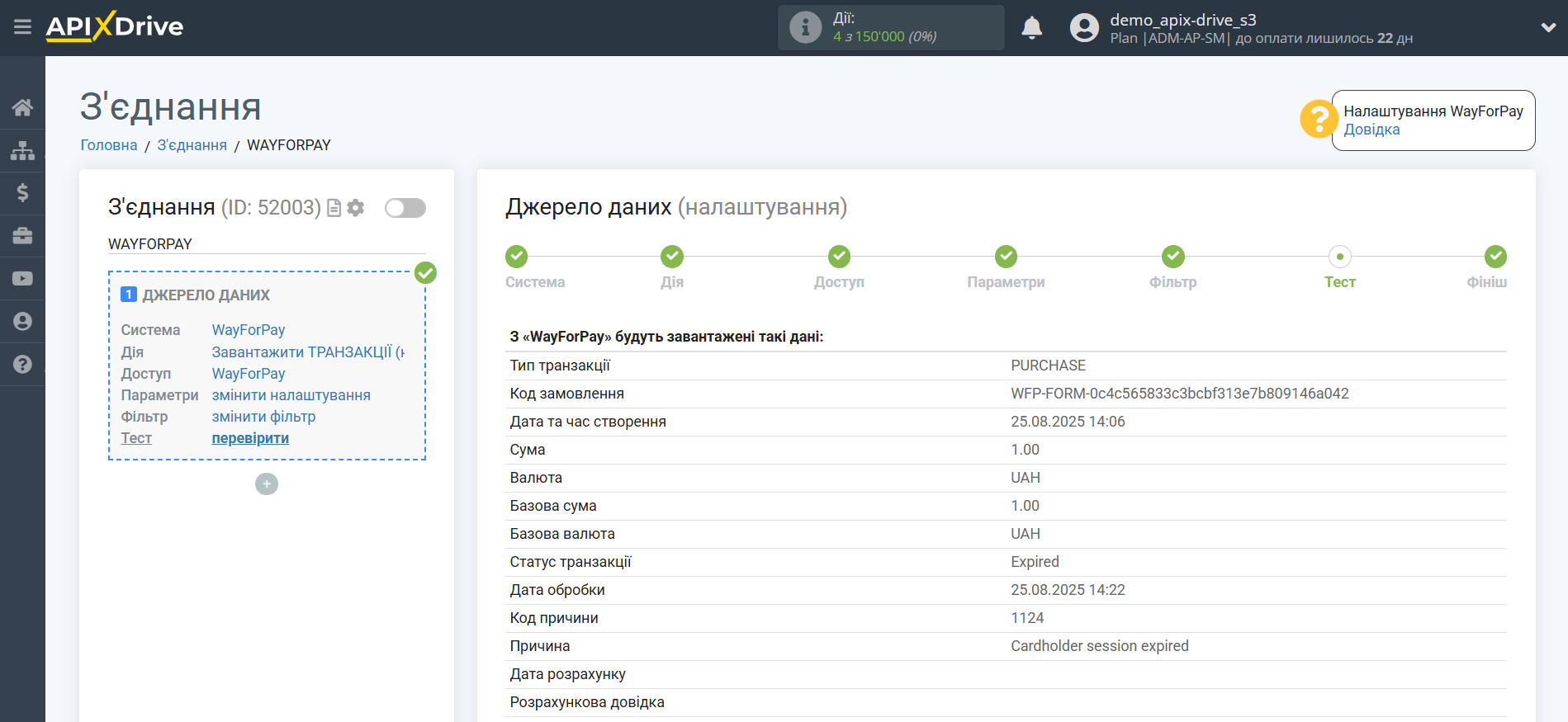Open the billing dollar sidebar icon

[22, 193]
